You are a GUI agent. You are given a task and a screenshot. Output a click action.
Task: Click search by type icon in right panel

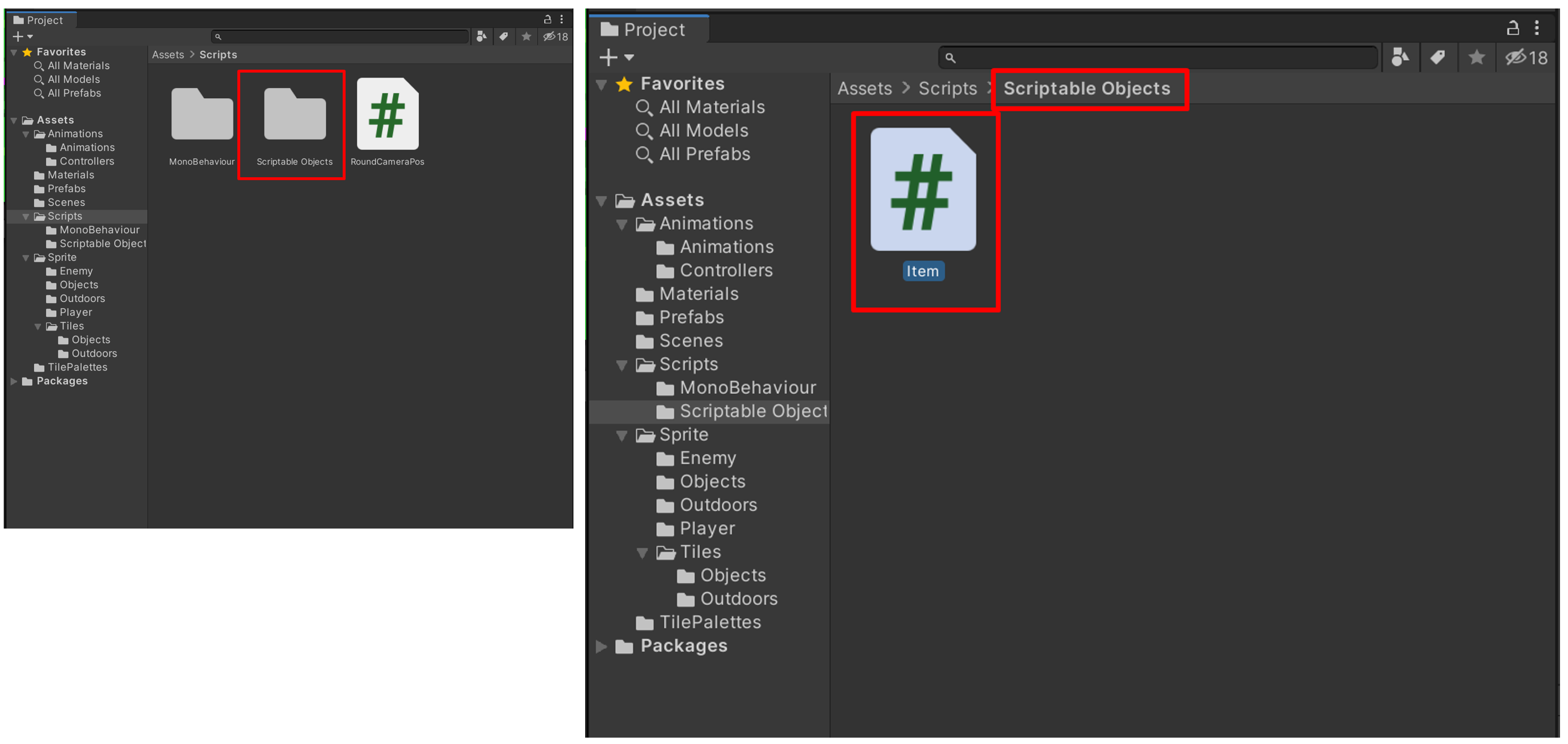pyautogui.click(x=1399, y=57)
